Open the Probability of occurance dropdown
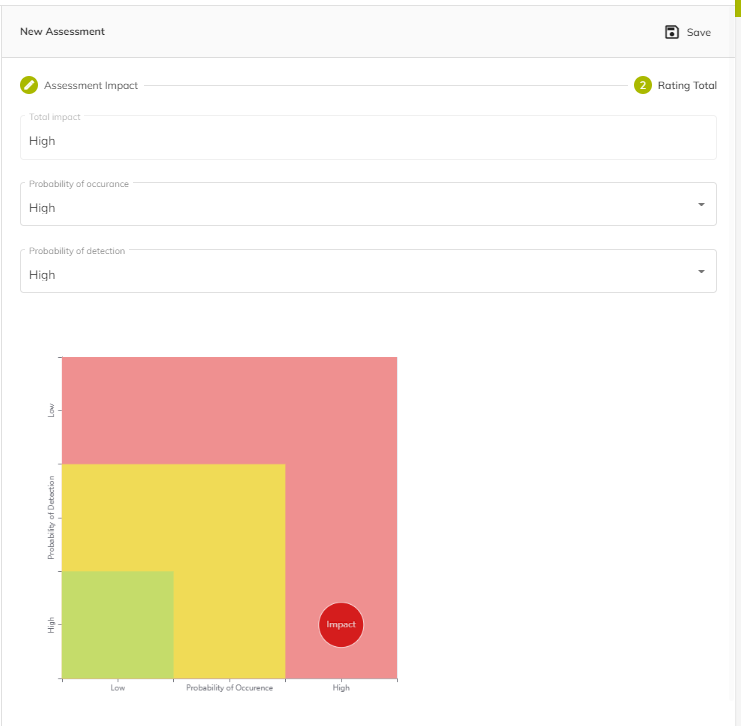This screenshot has width=741, height=726. click(x=368, y=204)
